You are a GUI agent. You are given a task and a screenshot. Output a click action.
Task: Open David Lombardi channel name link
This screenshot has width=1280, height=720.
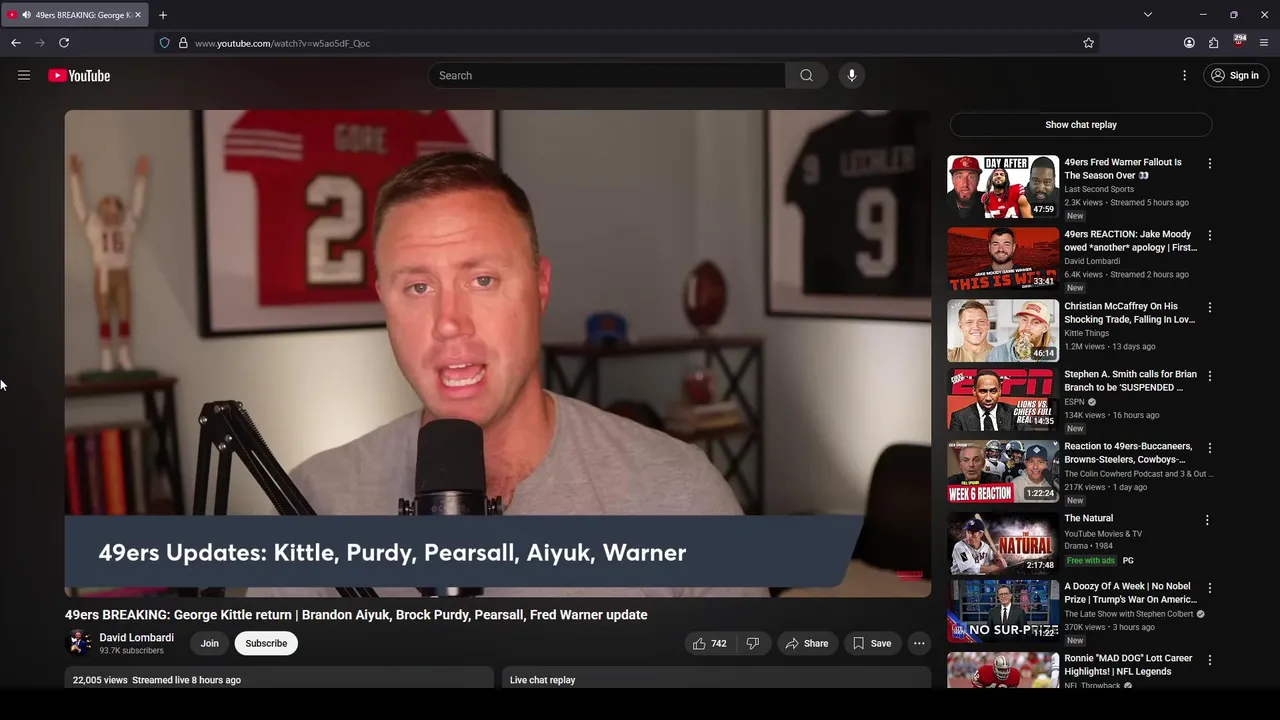click(x=136, y=637)
